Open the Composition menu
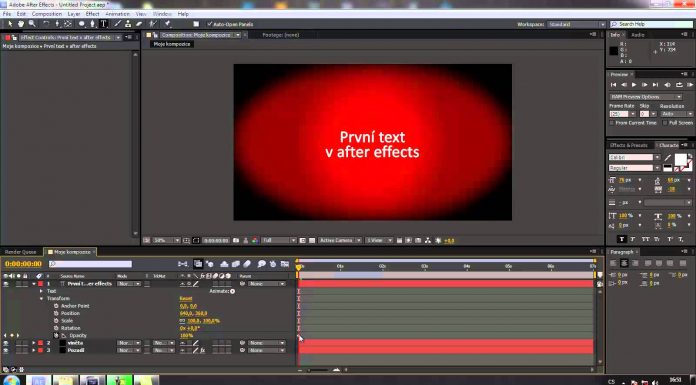The width and height of the screenshot is (696, 385). tap(47, 14)
